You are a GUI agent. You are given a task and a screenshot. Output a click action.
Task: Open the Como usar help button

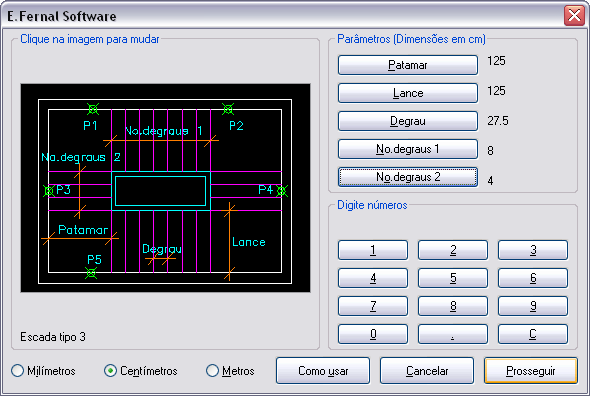pyautogui.click(x=323, y=371)
